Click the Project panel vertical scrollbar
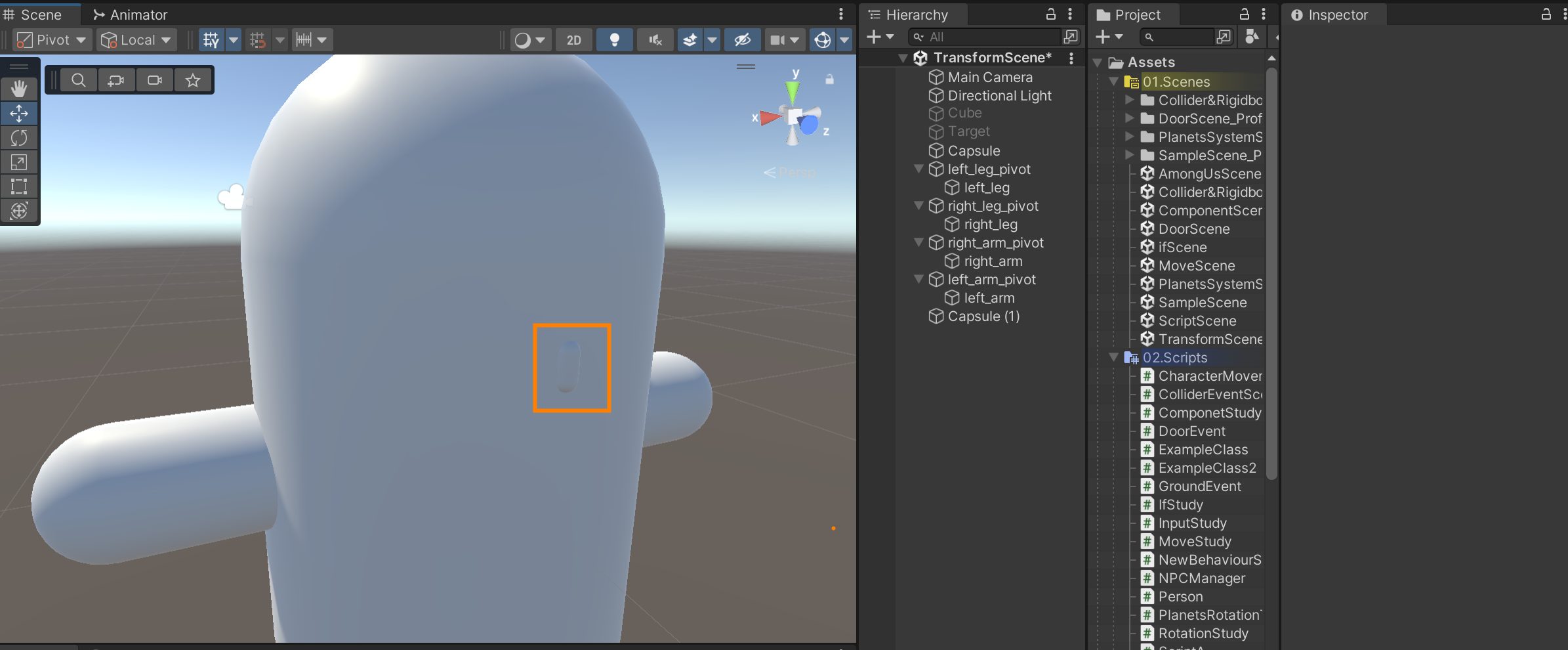This screenshot has width=1568, height=650. [x=1271, y=272]
